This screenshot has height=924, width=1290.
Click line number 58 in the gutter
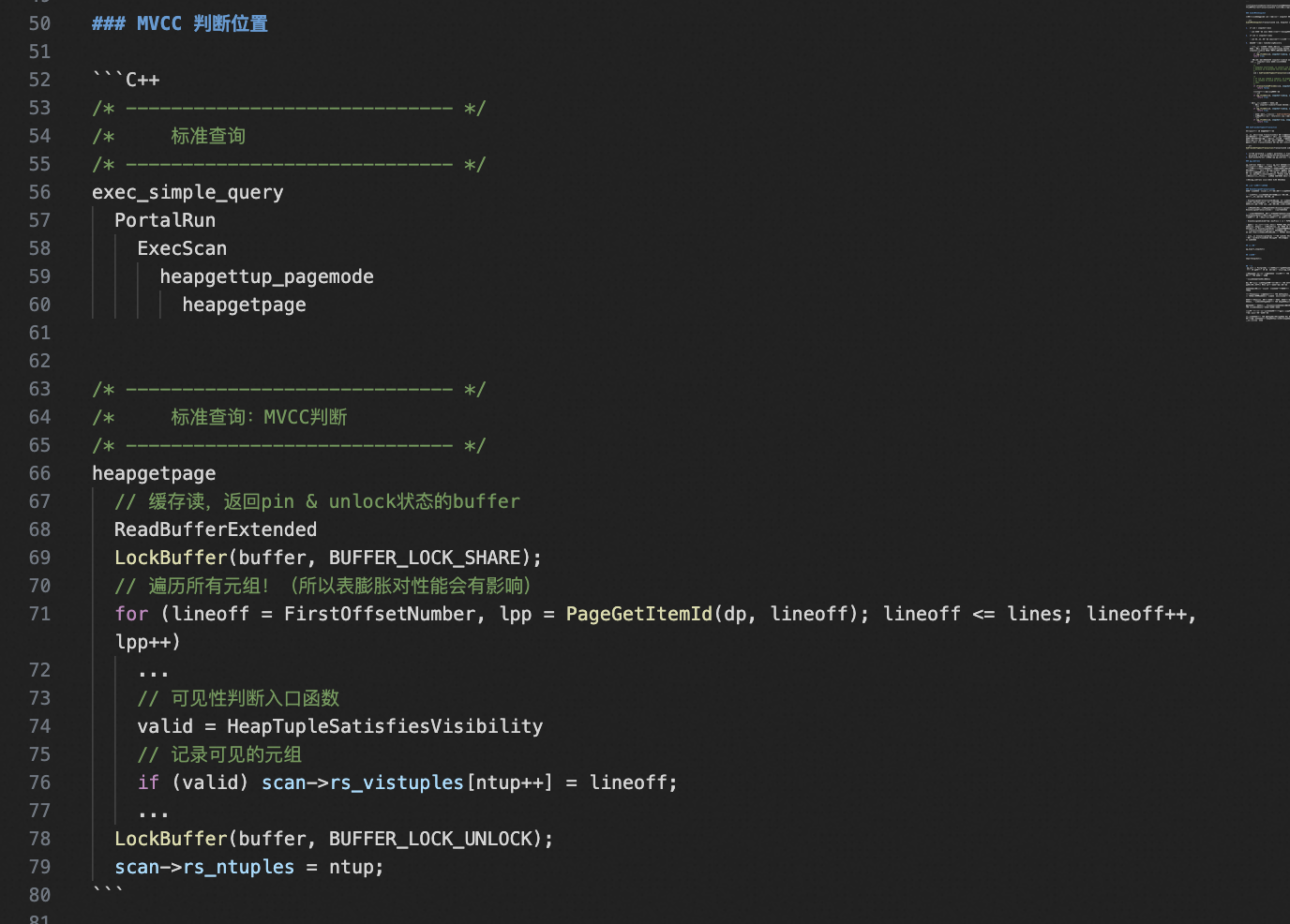(39, 248)
